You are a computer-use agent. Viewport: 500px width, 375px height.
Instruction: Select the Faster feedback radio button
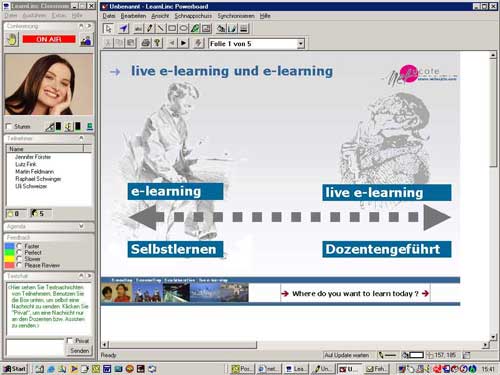pos(19,246)
